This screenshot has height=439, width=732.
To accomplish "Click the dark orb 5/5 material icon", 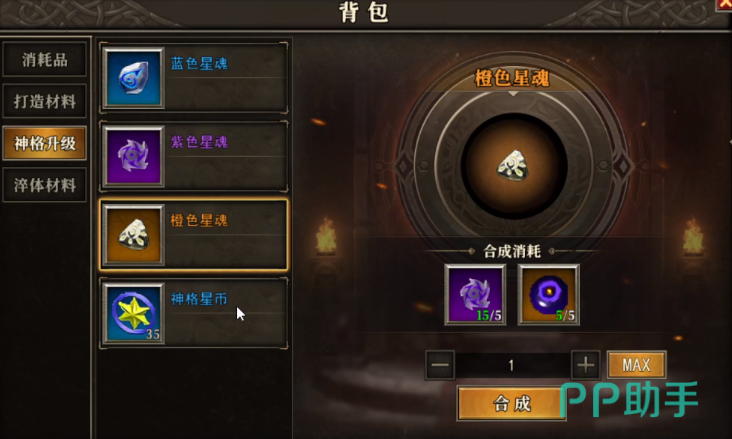I will point(549,294).
